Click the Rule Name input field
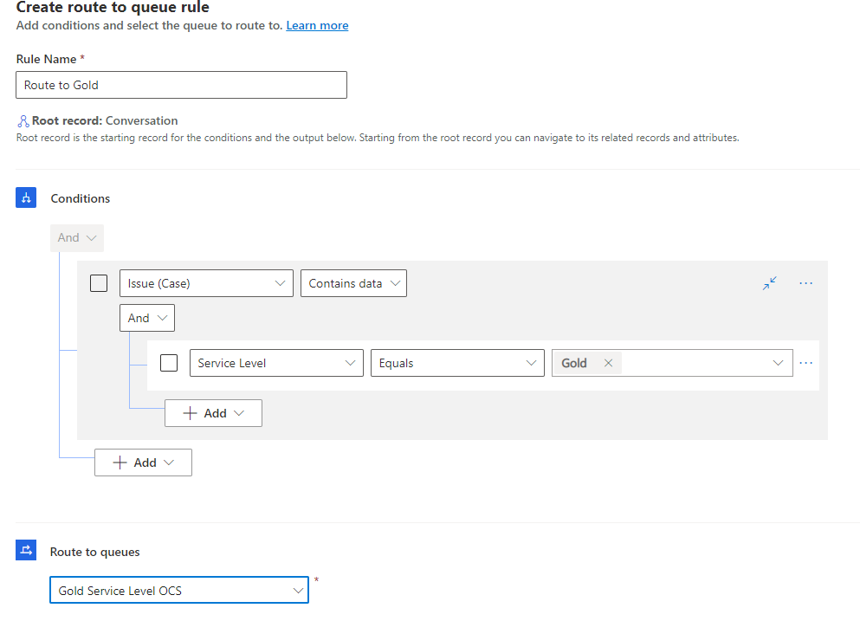This screenshot has width=860, height=621. (182, 85)
